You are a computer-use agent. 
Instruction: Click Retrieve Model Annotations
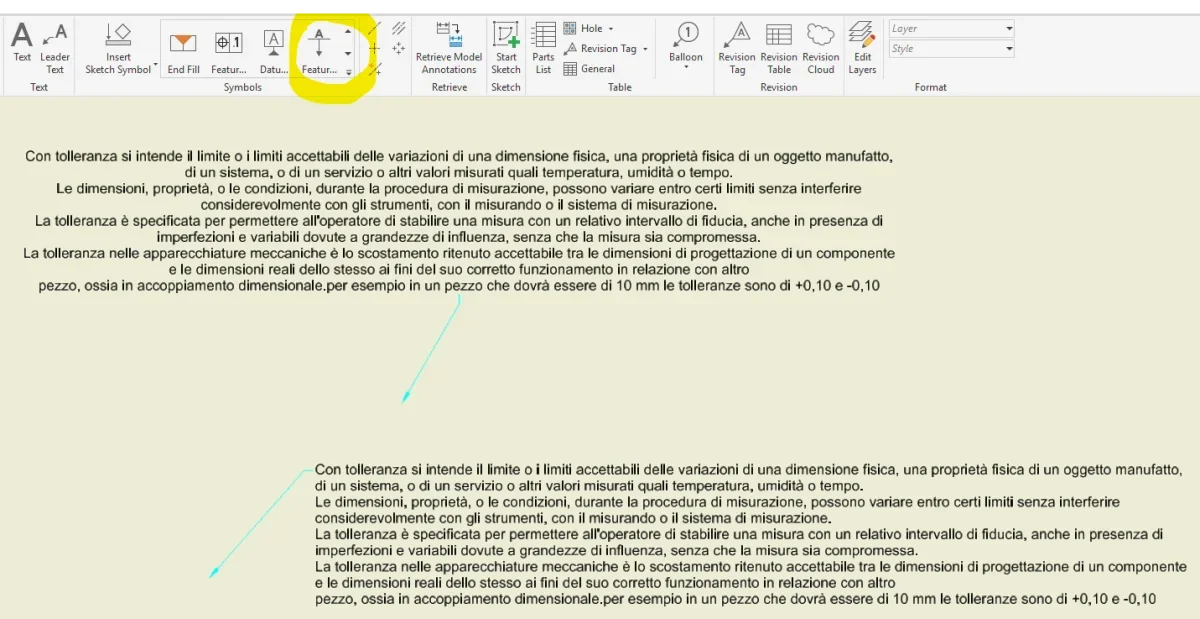click(x=449, y=48)
